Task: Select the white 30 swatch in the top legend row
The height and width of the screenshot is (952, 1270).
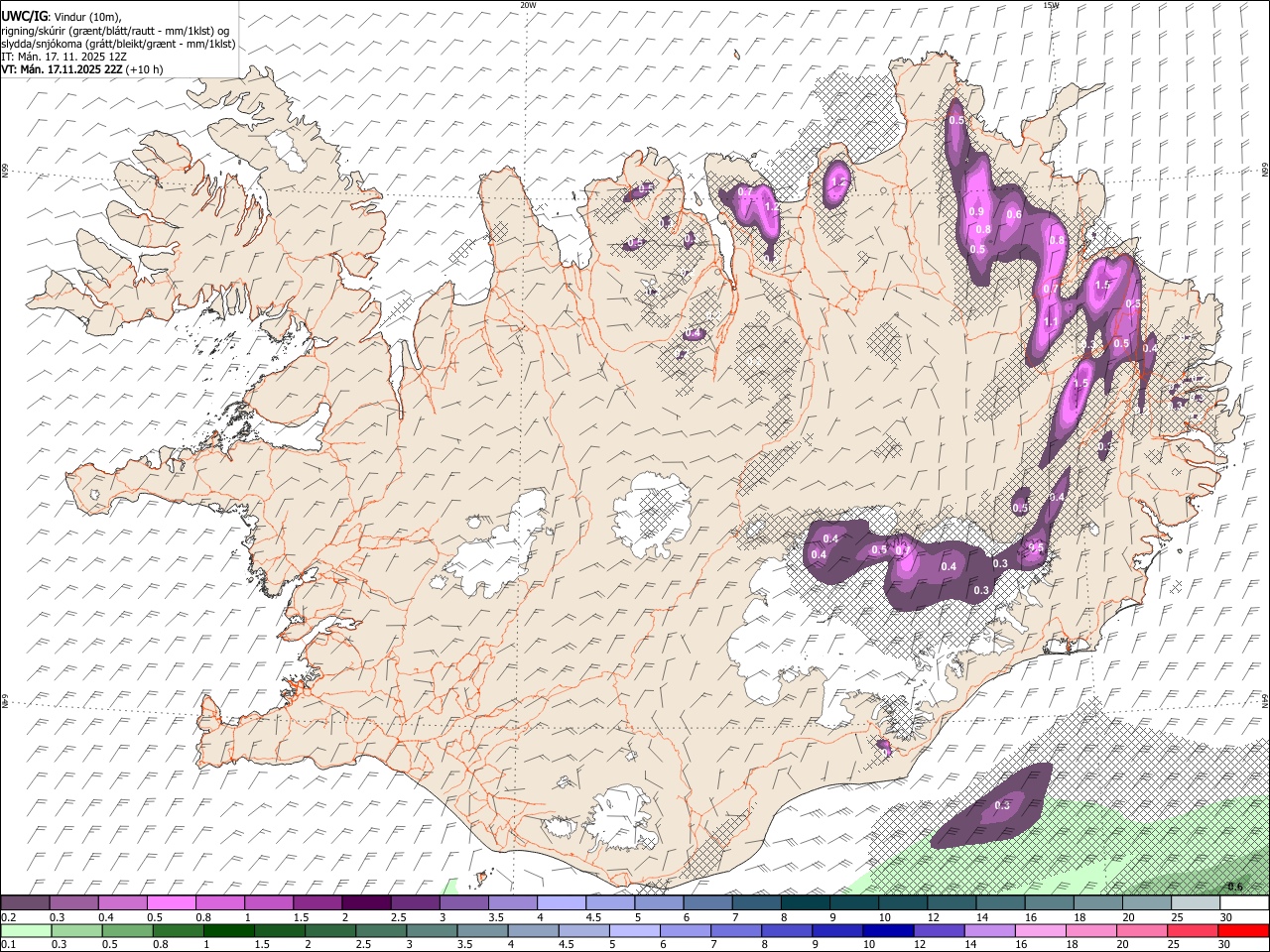Action: tap(1243, 903)
